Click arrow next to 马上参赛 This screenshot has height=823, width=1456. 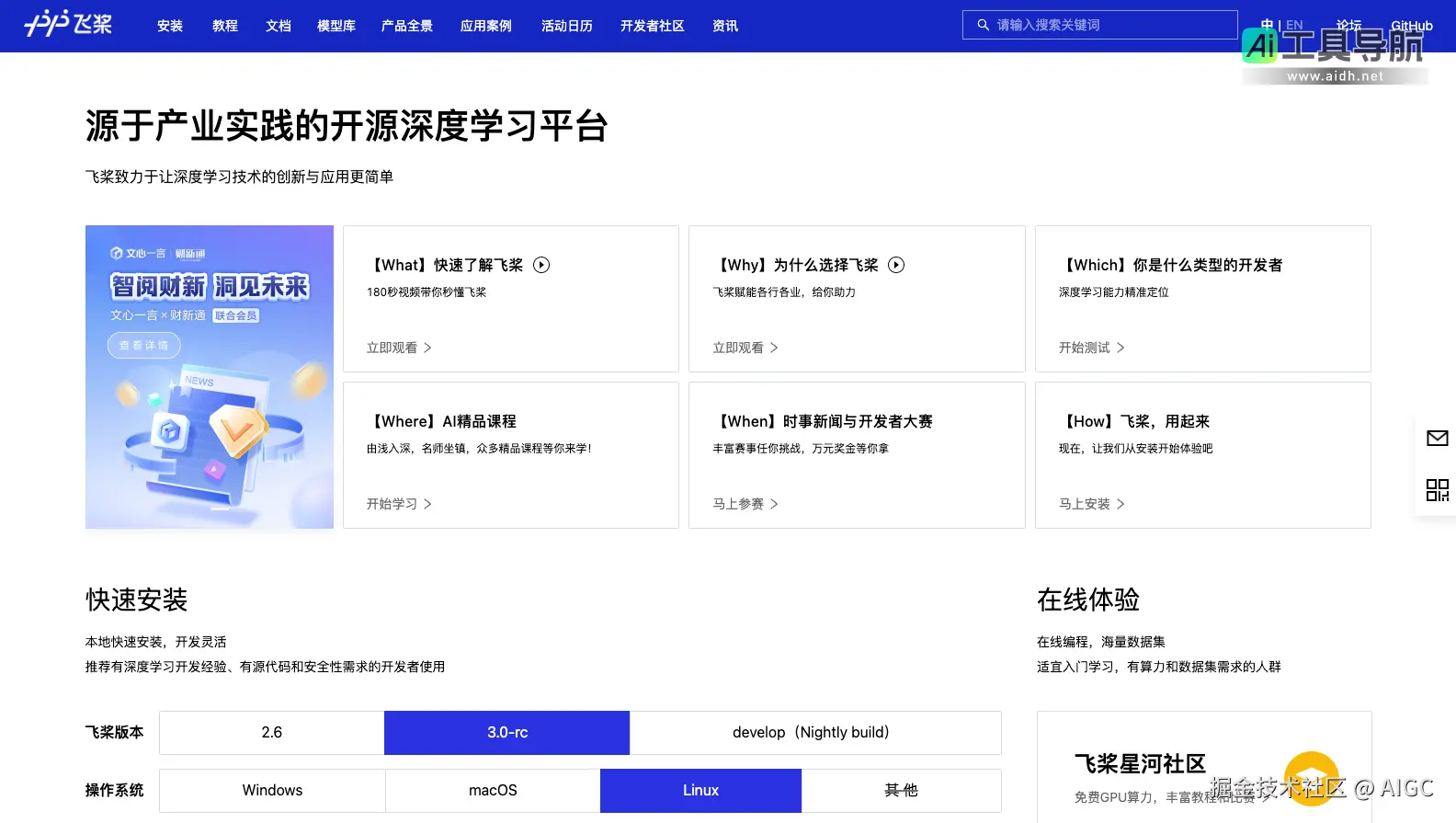point(774,504)
